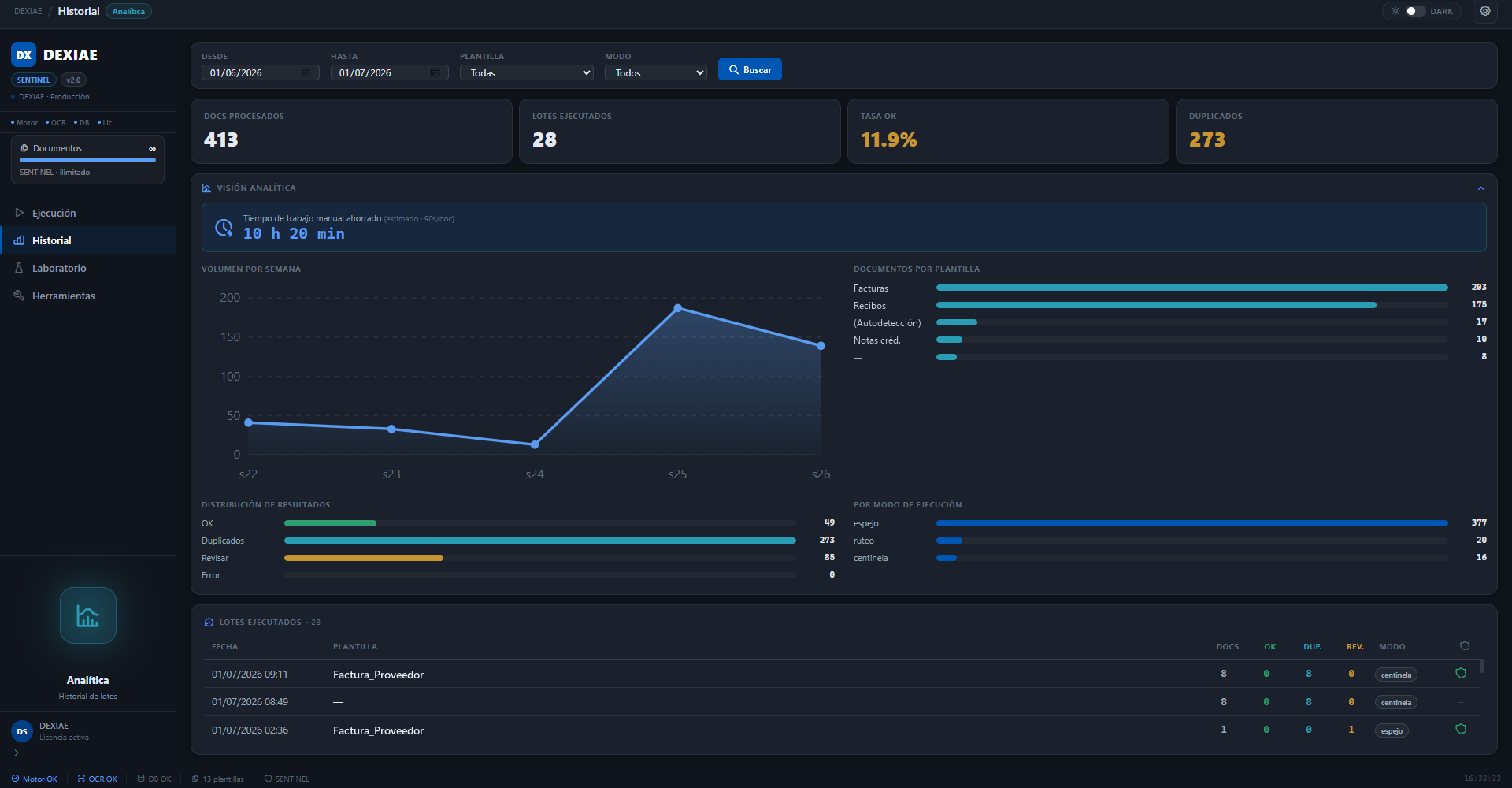The image size is (1512, 788).
Task: Open the Modo dropdown set to Todos
Action: [656, 72]
